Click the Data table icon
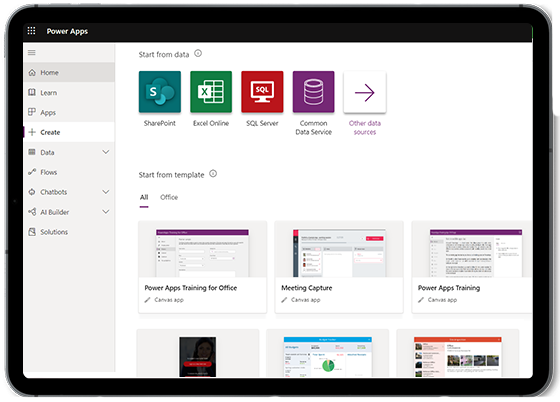Viewport: 560px width, 402px height. pyautogui.click(x=32, y=152)
